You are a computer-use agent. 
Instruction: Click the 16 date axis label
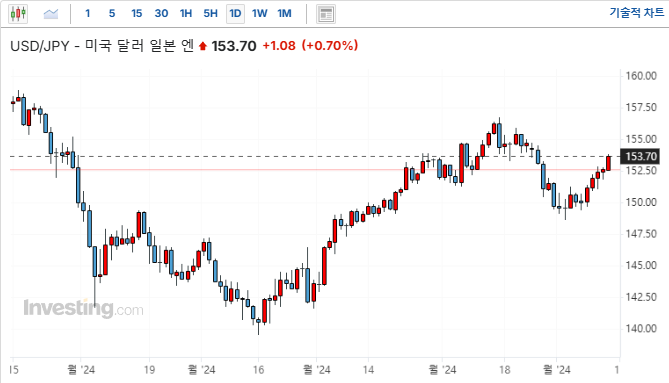259,370
